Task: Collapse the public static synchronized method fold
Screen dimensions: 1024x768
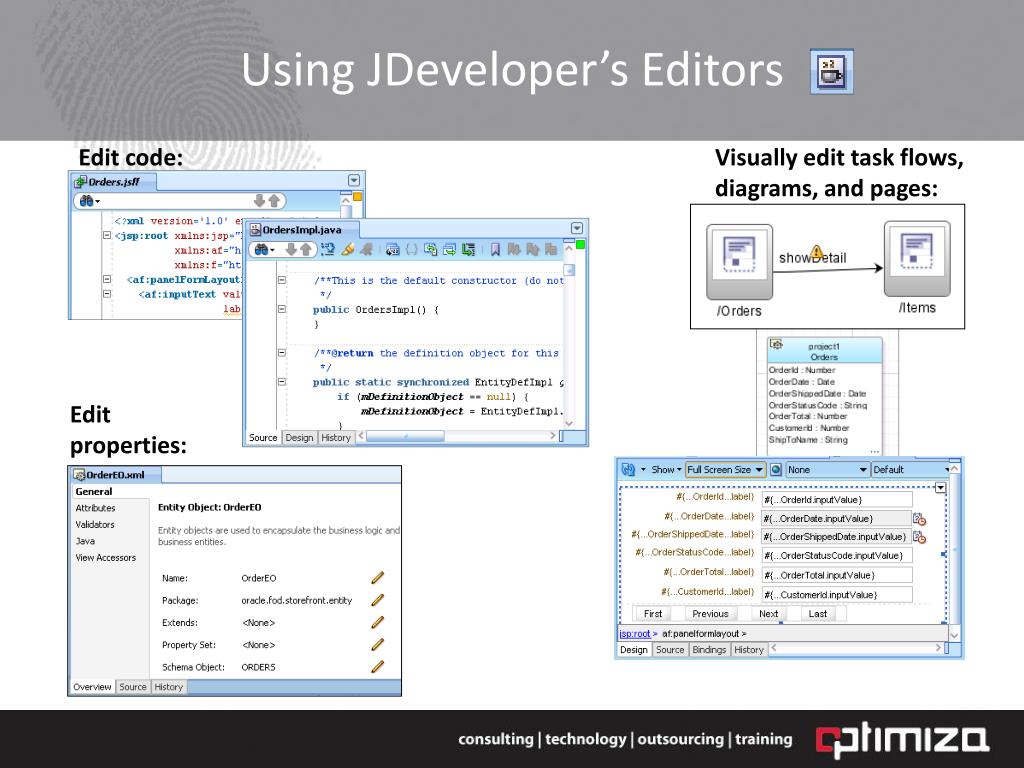Action: click(282, 382)
